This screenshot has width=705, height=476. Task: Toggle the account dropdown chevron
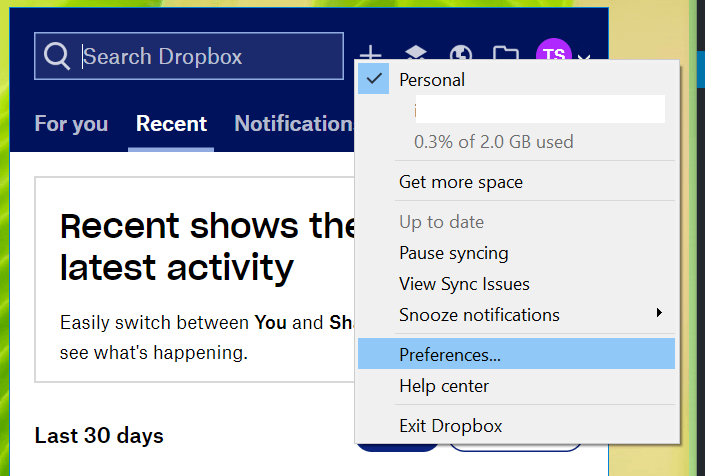[584, 57]
